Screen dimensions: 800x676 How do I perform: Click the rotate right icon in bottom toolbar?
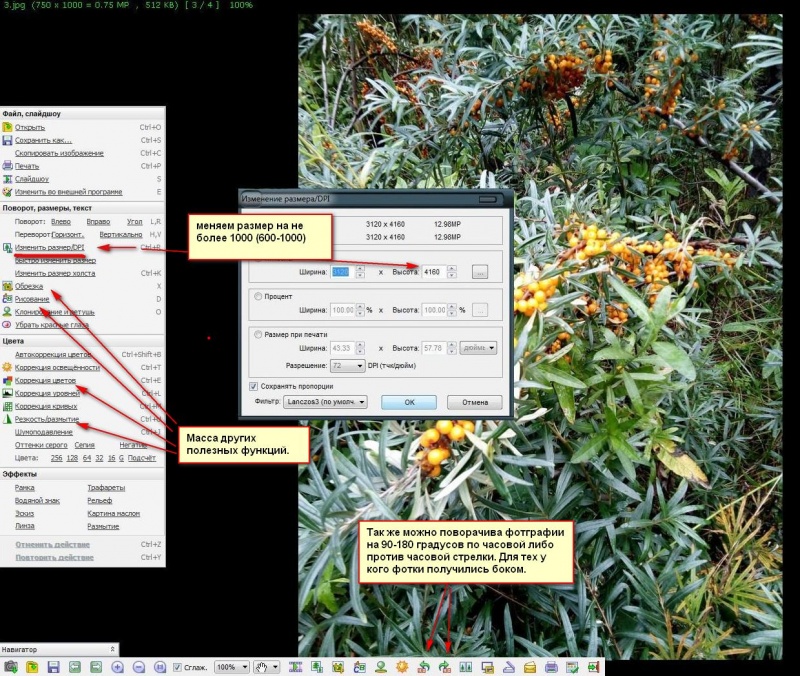(x=443, y=667)
